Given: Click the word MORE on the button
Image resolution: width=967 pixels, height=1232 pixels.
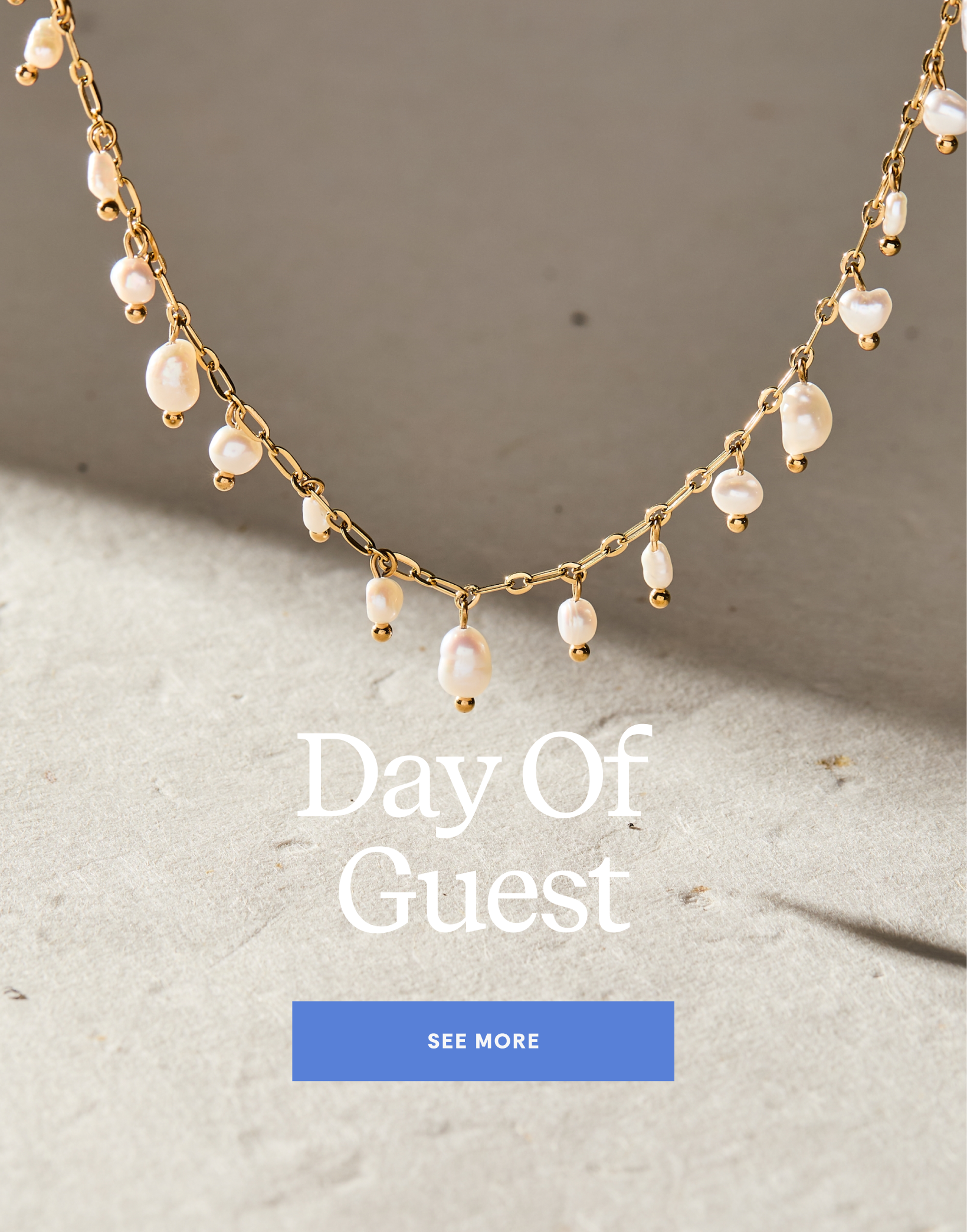Looking at the screenshot, I should [x=507, y=1041].
